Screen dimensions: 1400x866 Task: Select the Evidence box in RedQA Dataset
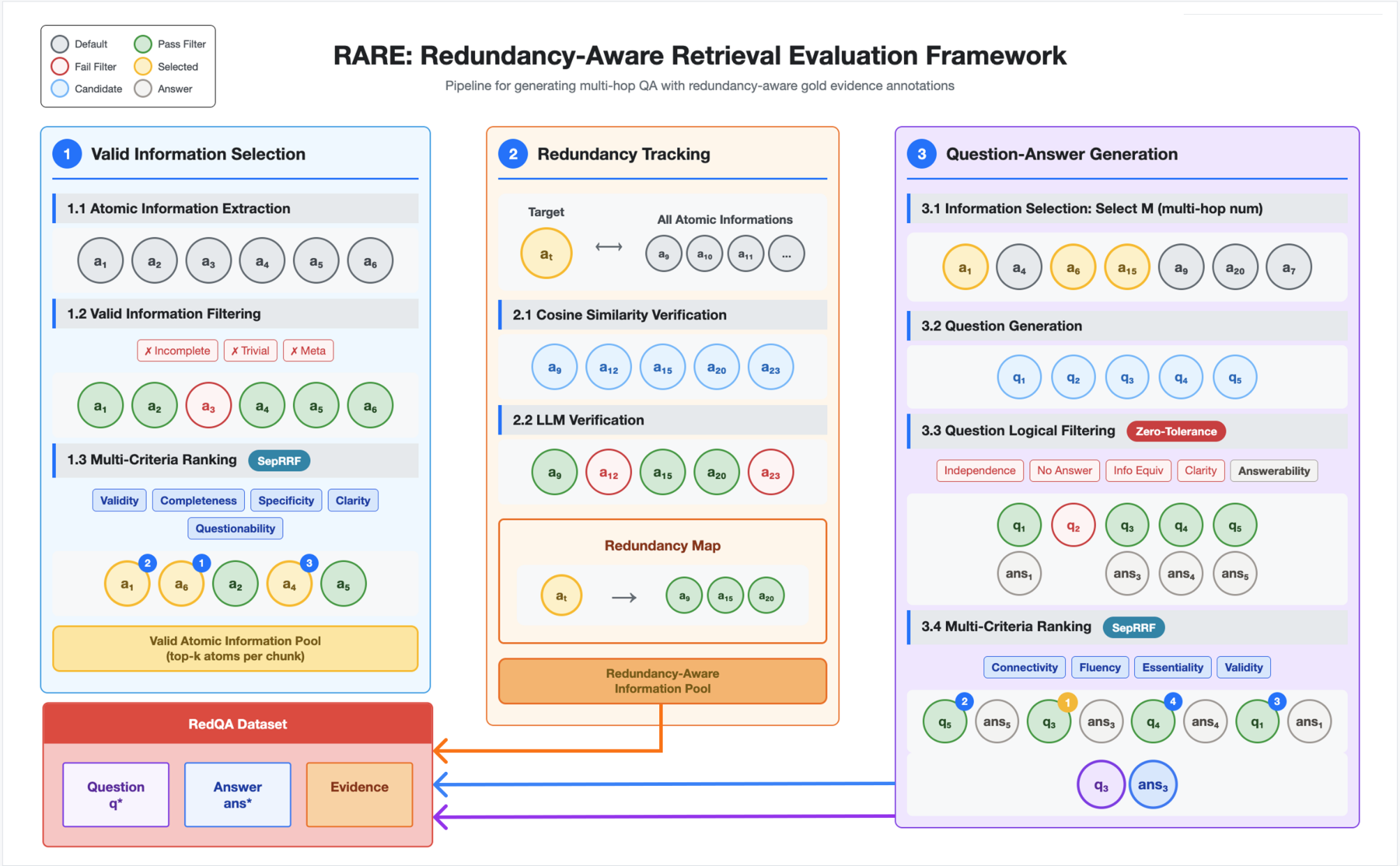tap(359, 794)
